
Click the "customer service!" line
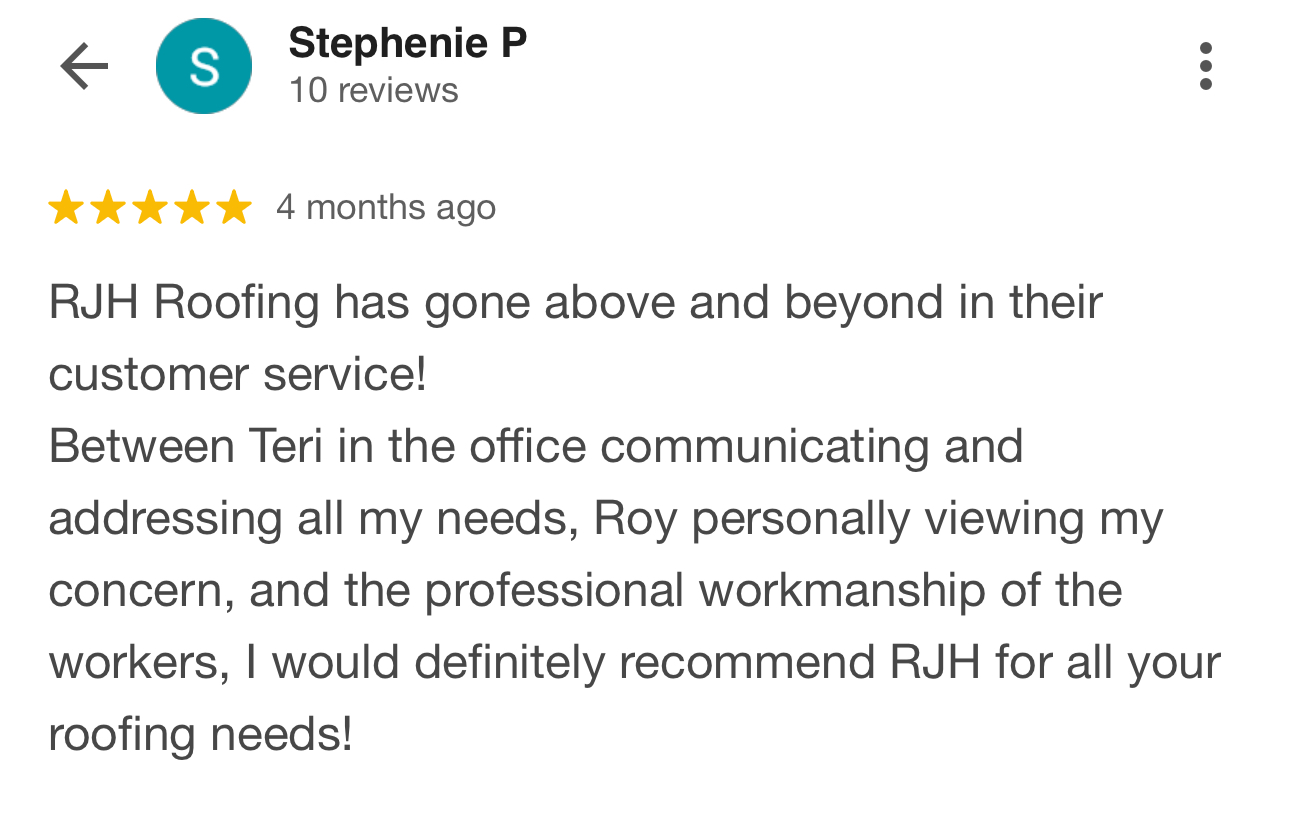pos(238,374)
